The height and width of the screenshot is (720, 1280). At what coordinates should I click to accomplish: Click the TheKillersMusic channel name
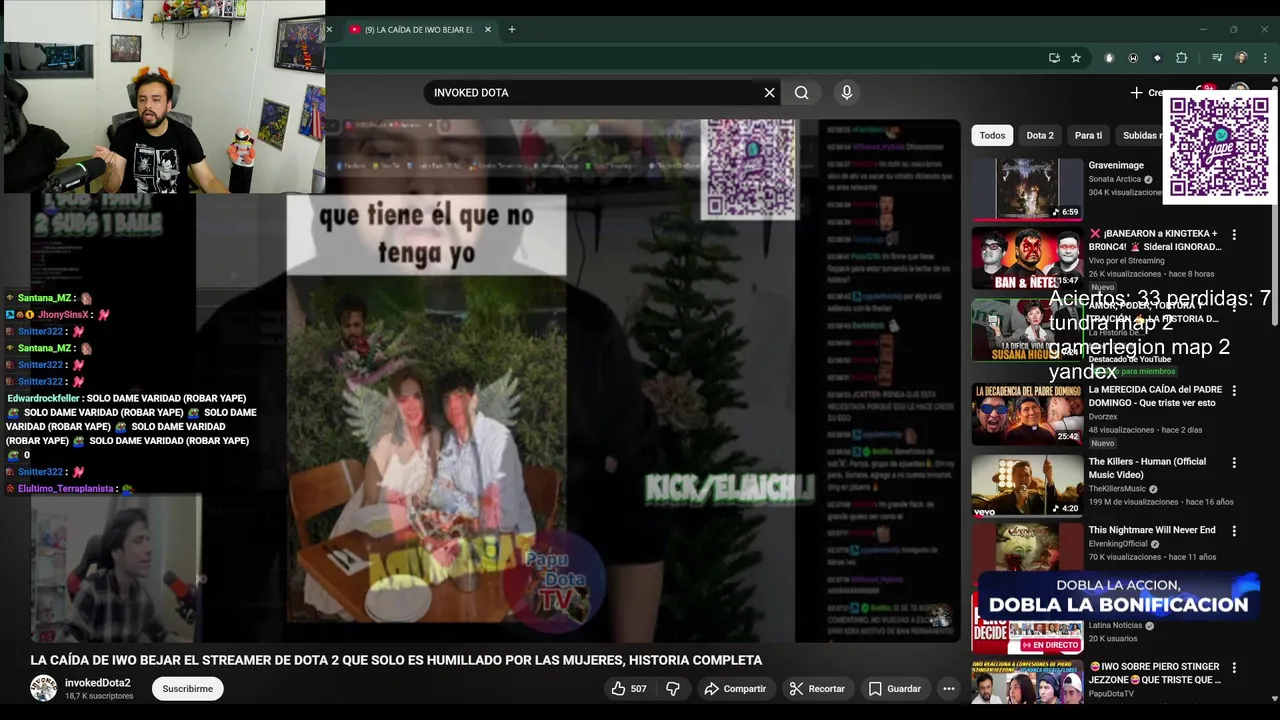[1116, 489]
